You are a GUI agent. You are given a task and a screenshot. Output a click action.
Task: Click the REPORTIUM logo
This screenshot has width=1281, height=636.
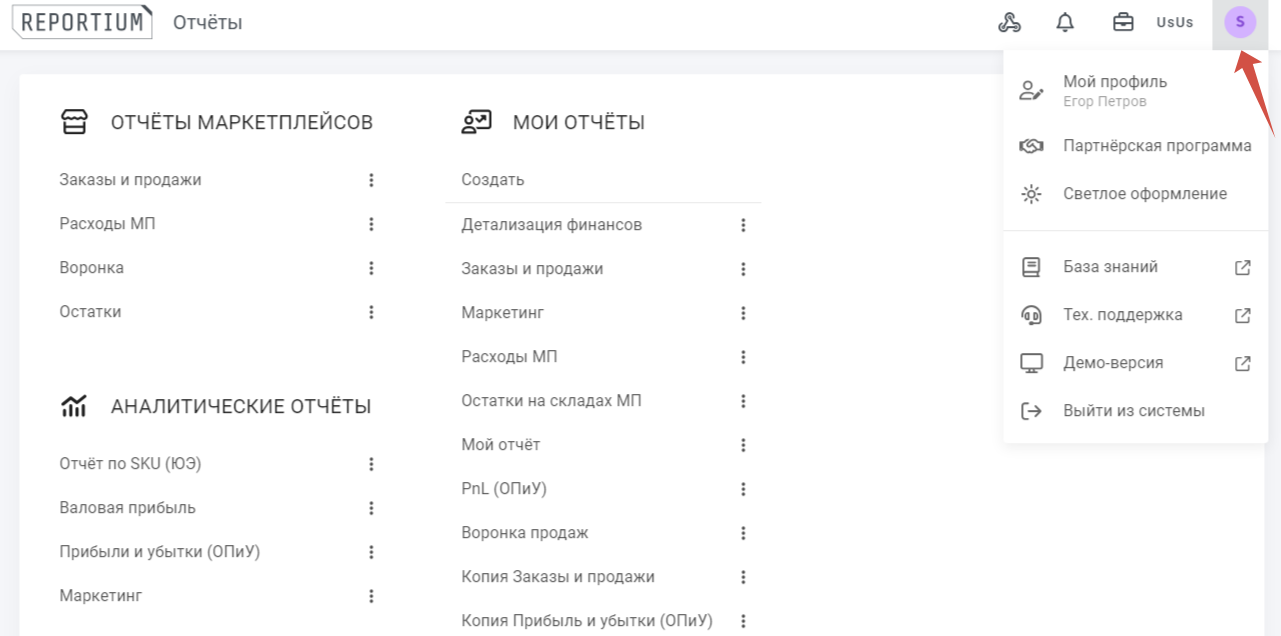82,22
